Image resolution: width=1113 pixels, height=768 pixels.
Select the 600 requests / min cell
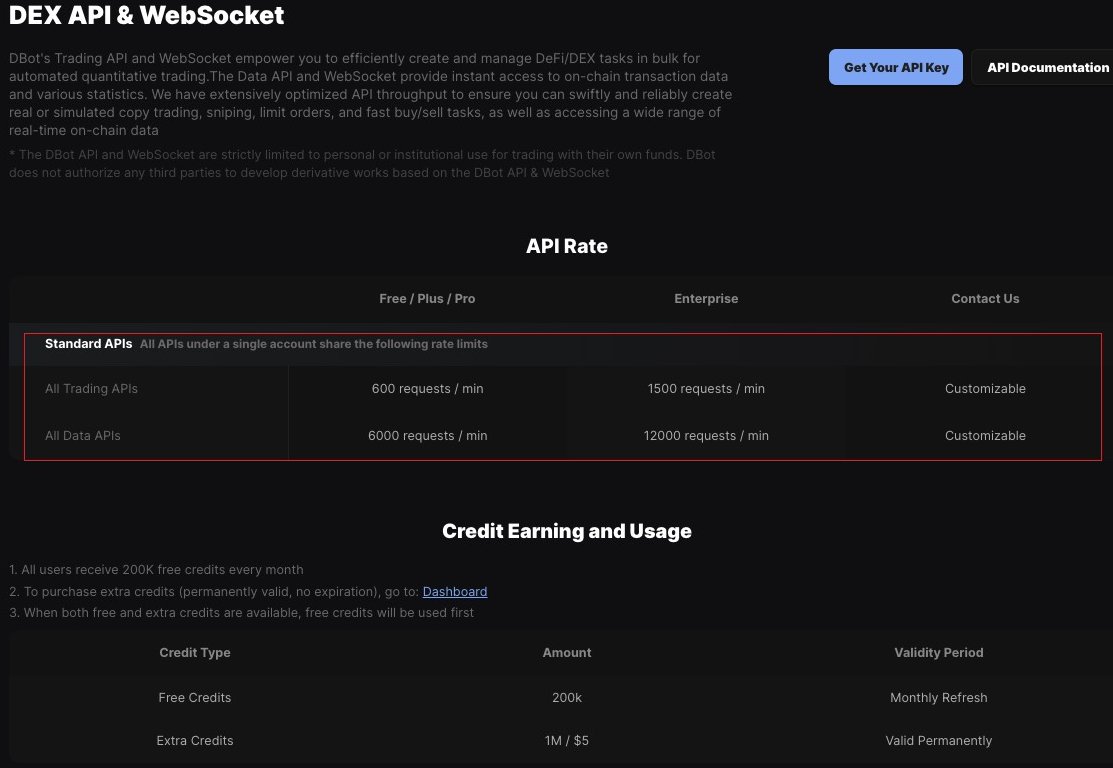pyautogui.click(x=427, y=388)
